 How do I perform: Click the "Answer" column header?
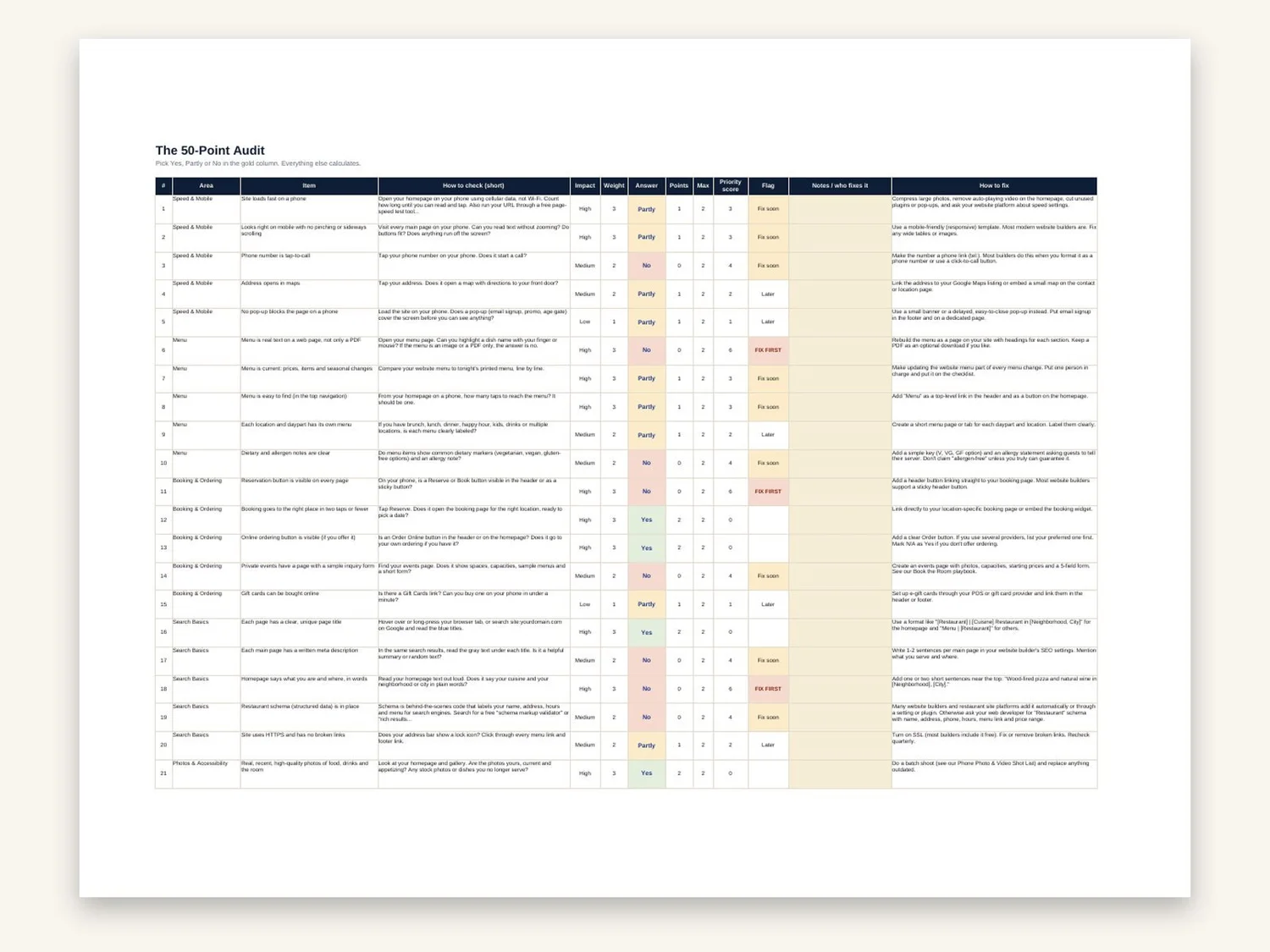(647, 185)
